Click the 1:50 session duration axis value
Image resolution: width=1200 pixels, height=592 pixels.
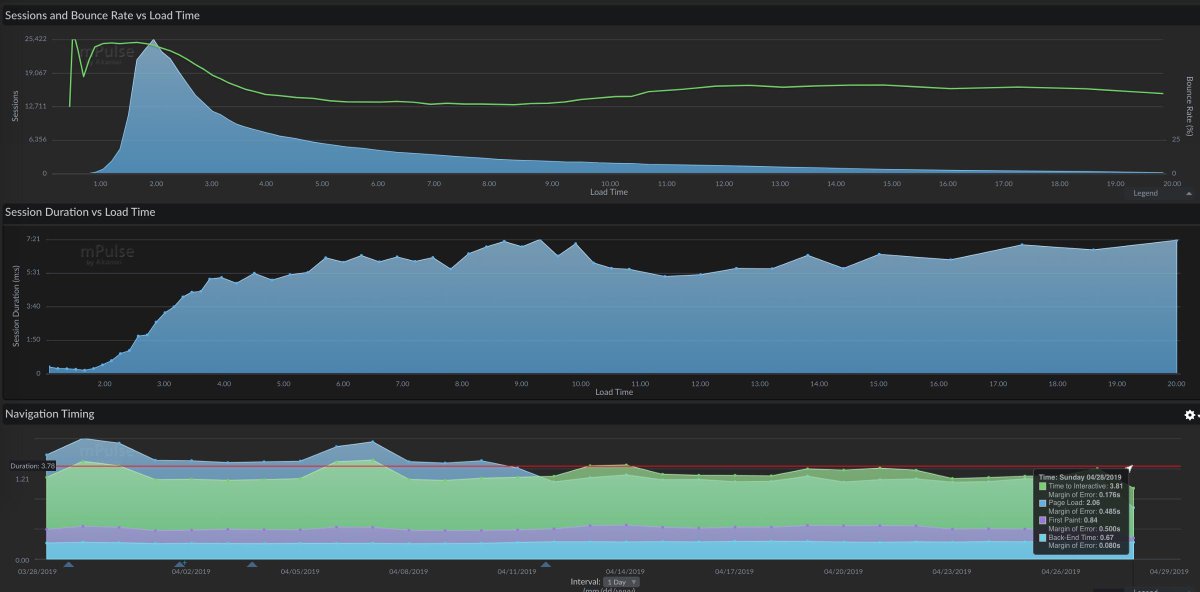click(33, 339)
